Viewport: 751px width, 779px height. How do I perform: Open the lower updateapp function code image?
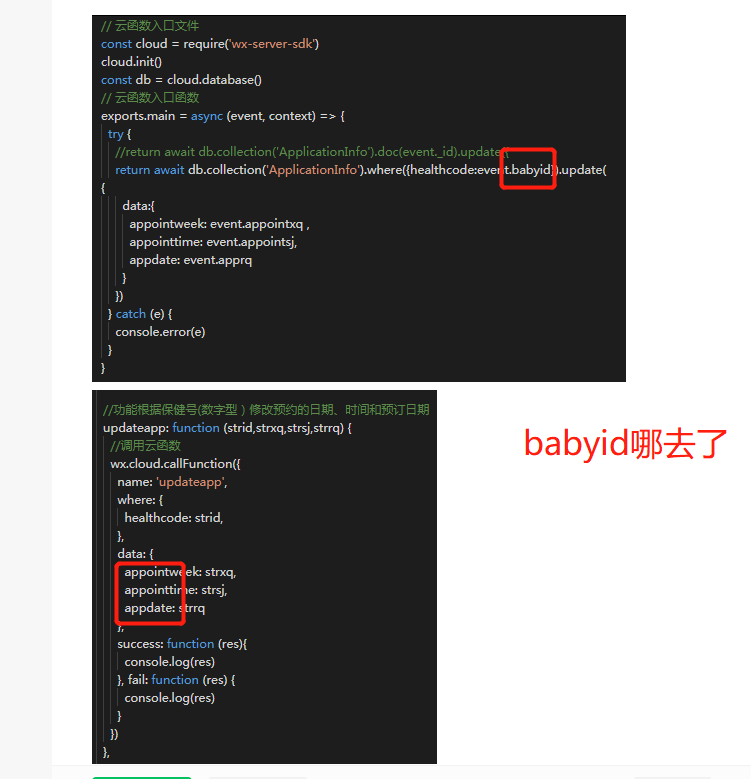tap(264, 577)
